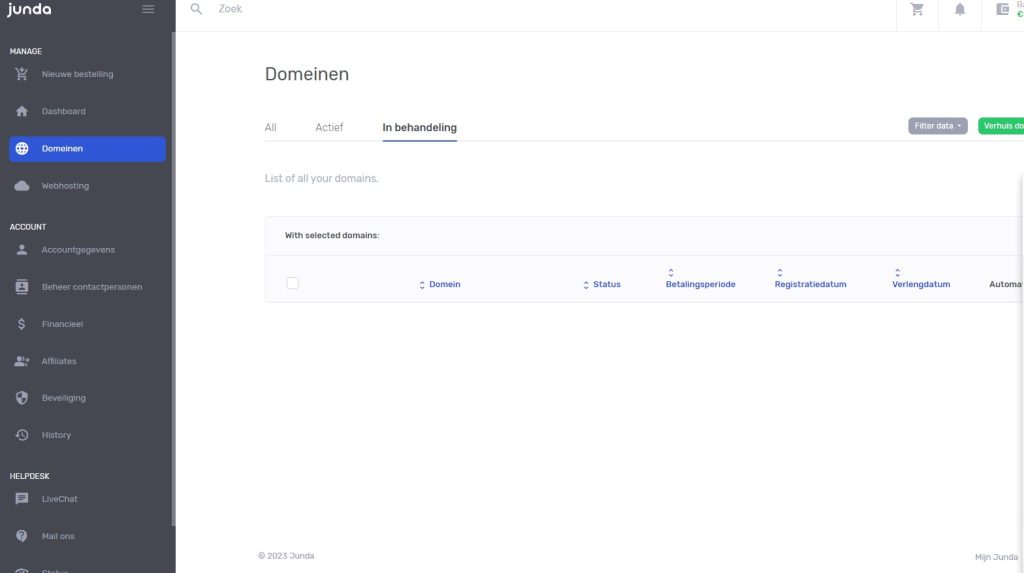
Task: Click the green Verhuis domein button
Action: pos(1001,126)
